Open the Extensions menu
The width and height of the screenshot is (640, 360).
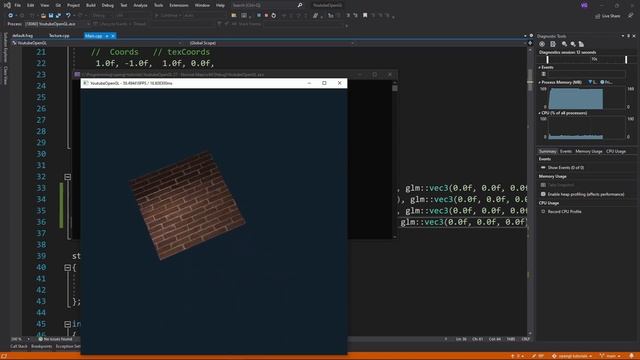[179, 5]
